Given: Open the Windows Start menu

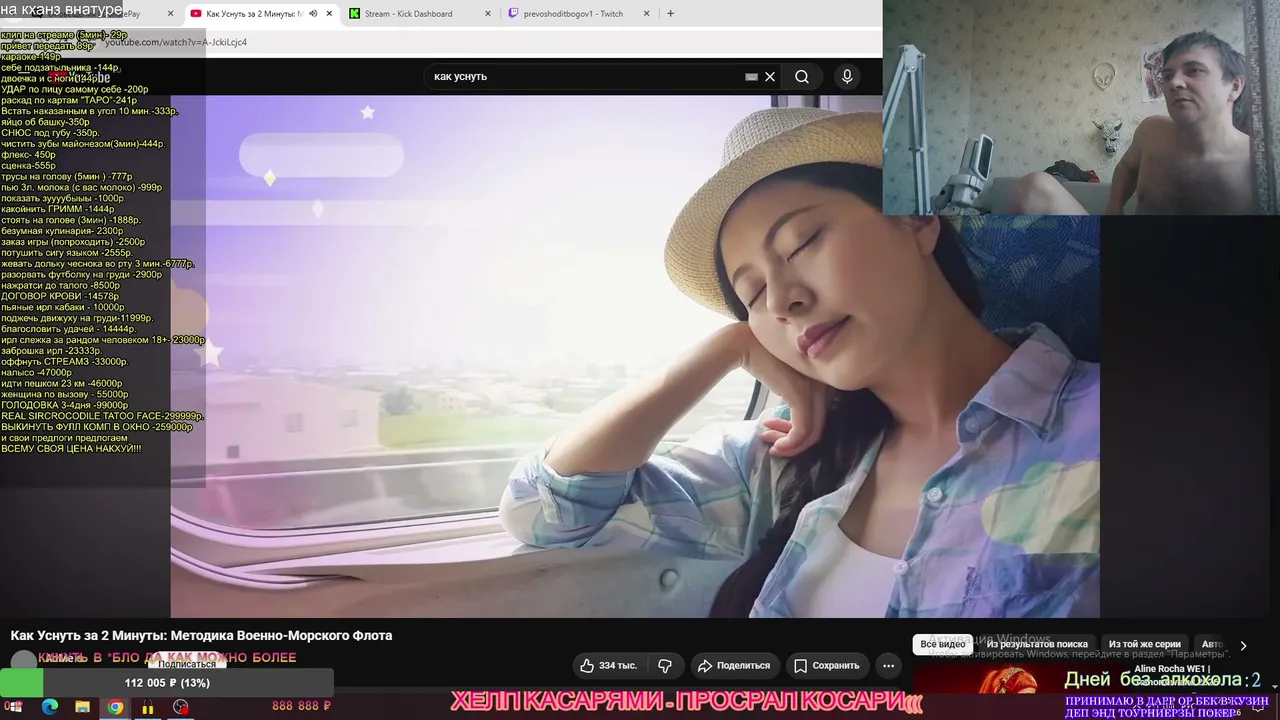Looking at the screenshot, I should 15,707.
